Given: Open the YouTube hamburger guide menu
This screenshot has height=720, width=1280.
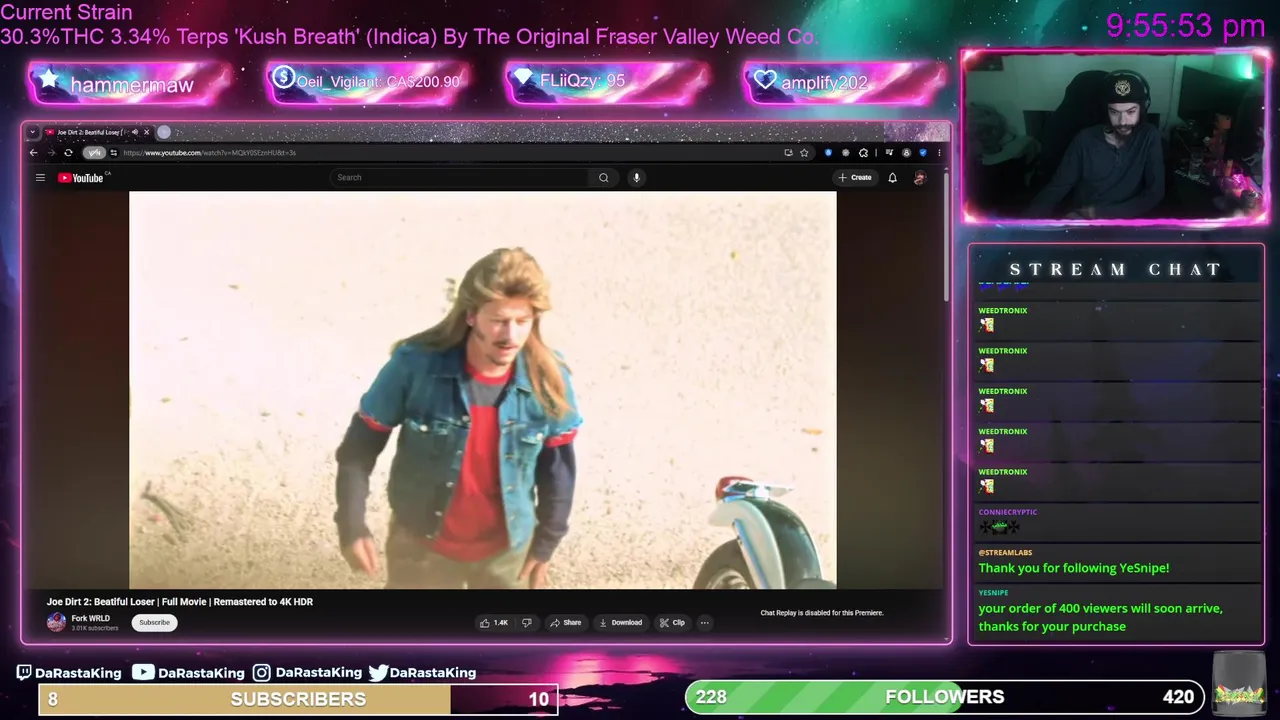Looking at the screenshot, I should 40,178.
